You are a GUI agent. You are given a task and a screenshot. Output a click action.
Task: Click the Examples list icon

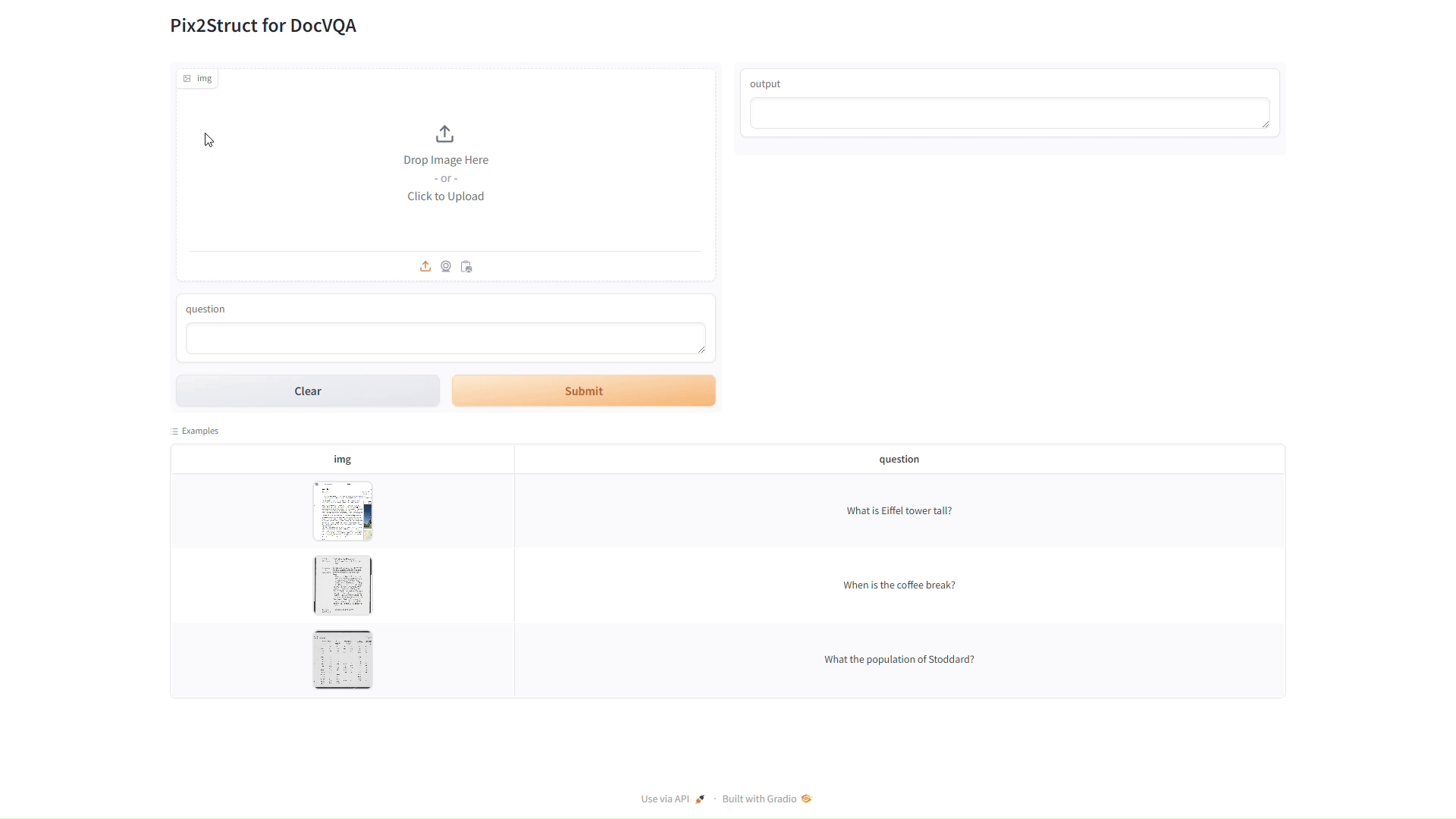[x=174, y=431]
